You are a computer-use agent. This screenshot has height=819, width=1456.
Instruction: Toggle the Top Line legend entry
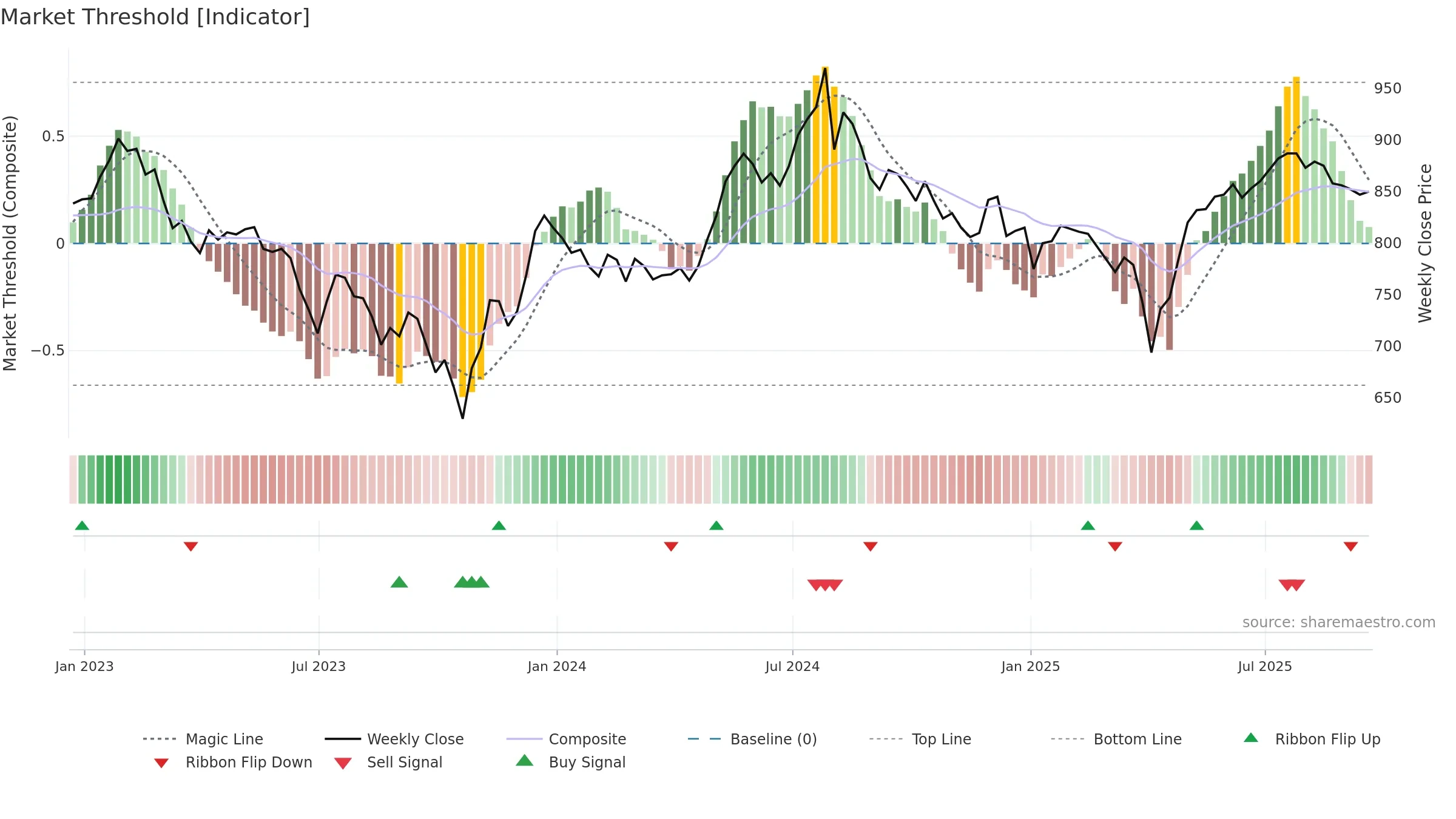(920, 739)
